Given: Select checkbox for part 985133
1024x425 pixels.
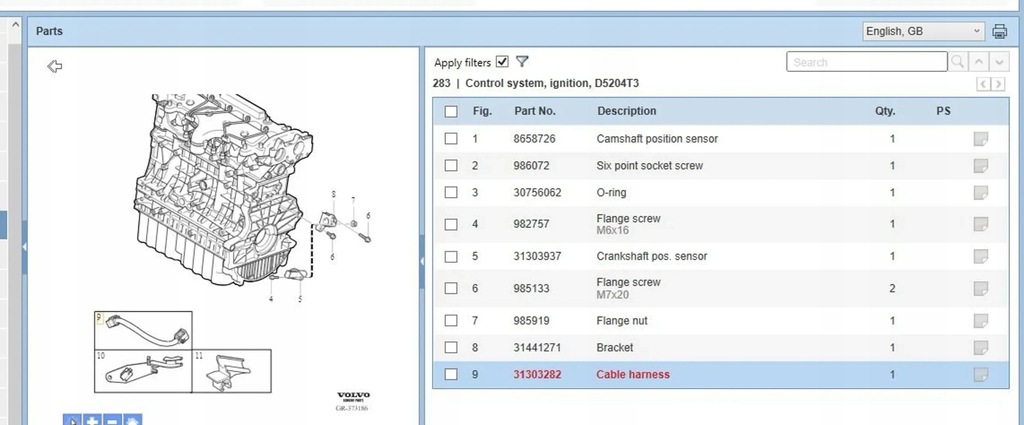Looking at the screenshot, I should click(451, 288).
